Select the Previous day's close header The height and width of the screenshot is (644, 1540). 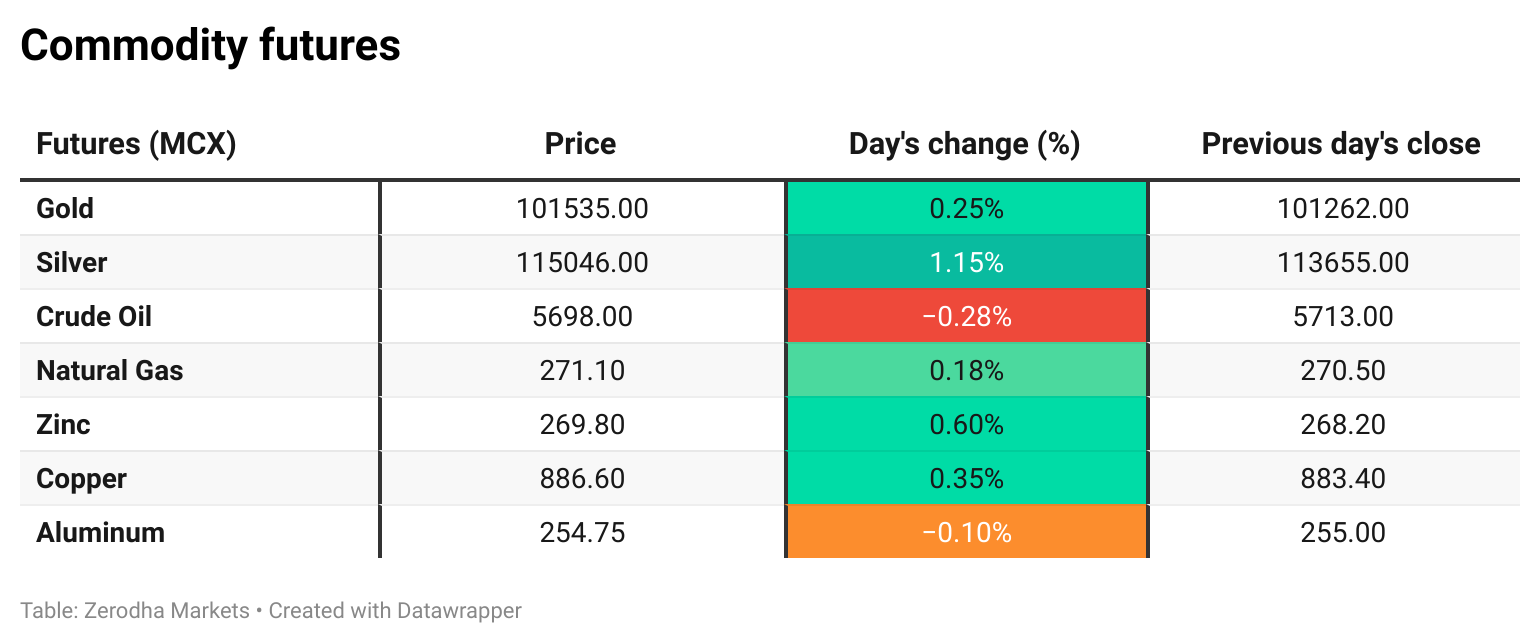point(1341,144)
